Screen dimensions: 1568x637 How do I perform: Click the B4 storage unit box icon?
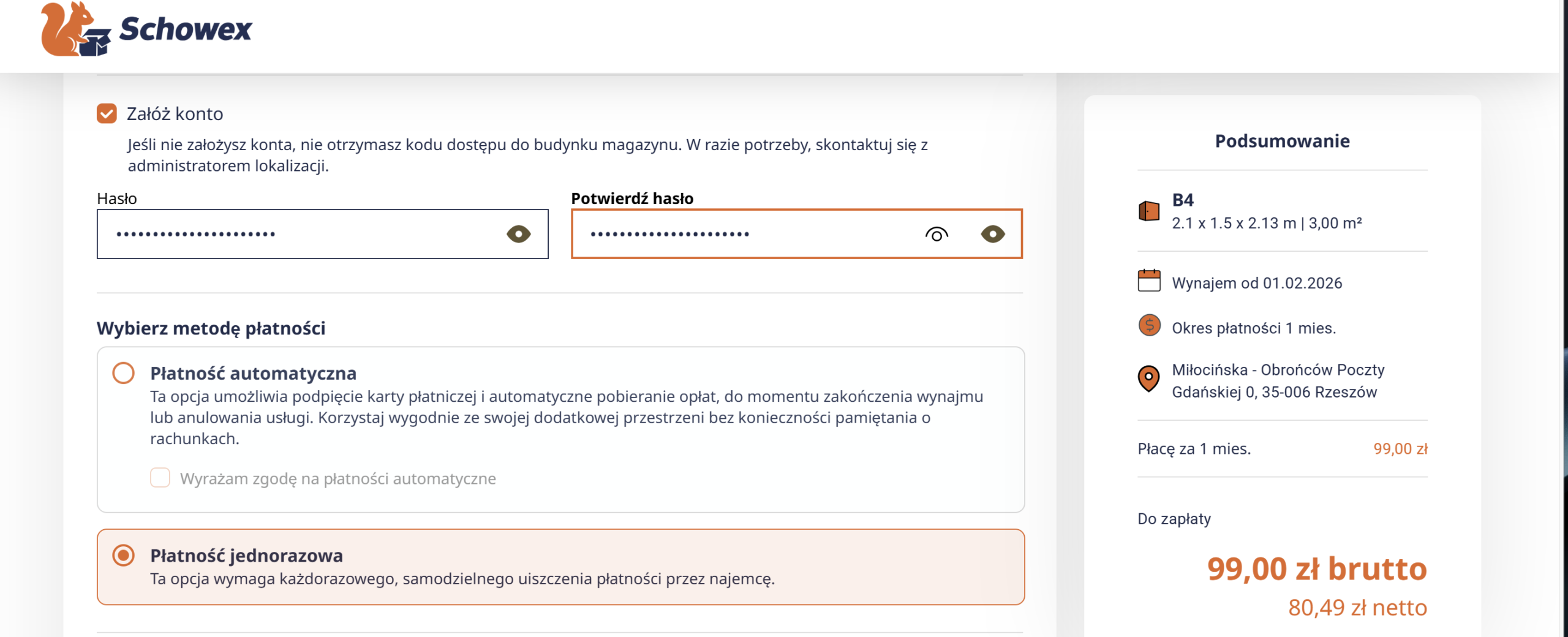(x=1148, y=211)
